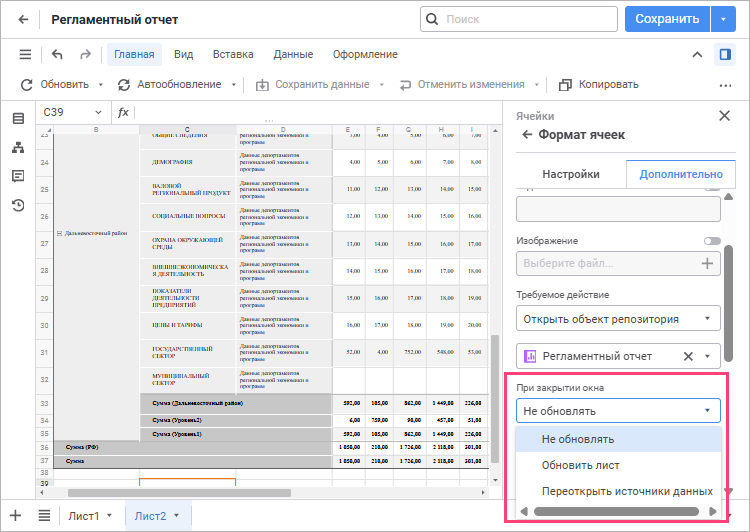Open the repository object dropdown arrow
The height and width of the screenshot is (532, 750).
click(x=707, y=356)
